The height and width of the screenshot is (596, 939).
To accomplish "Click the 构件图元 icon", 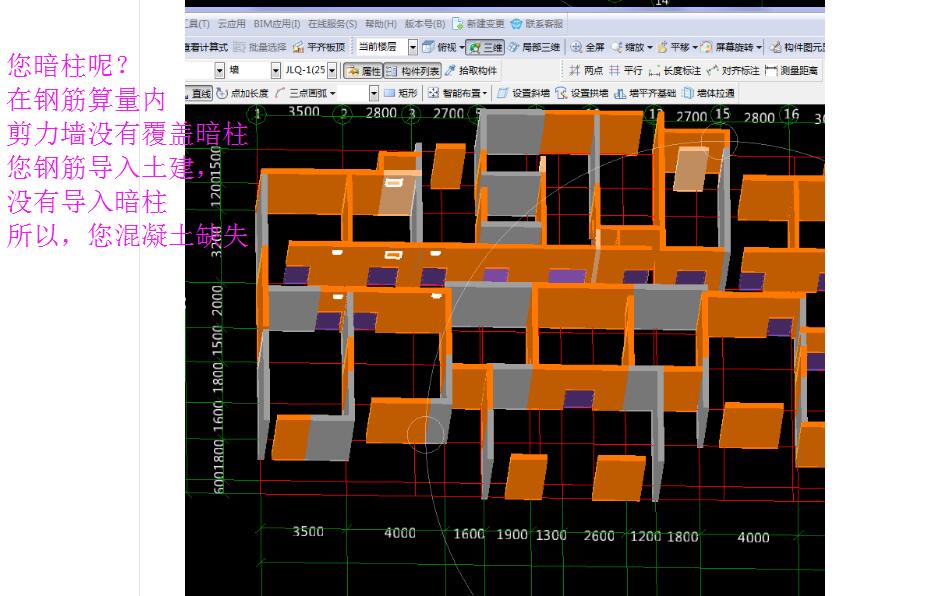I will (x=776, y=47).
